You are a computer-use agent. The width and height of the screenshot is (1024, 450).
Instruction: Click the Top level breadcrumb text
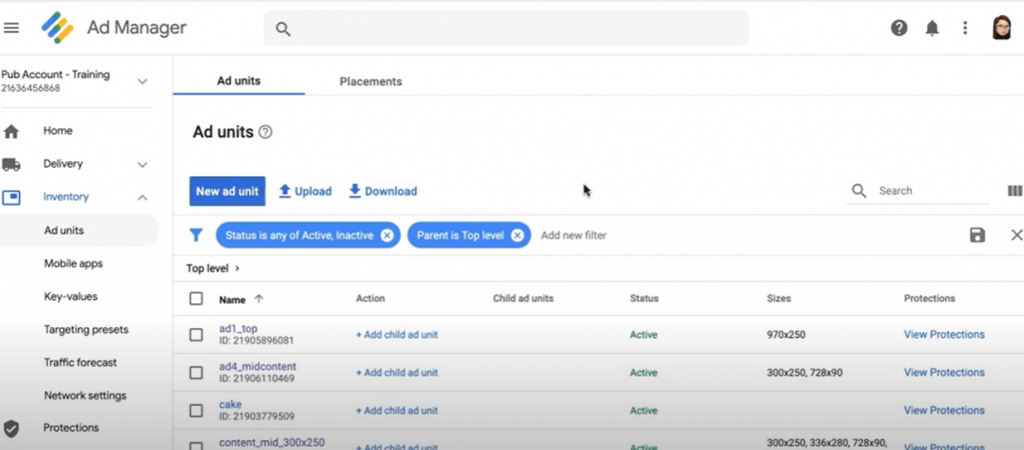click(x=207, y=268)
